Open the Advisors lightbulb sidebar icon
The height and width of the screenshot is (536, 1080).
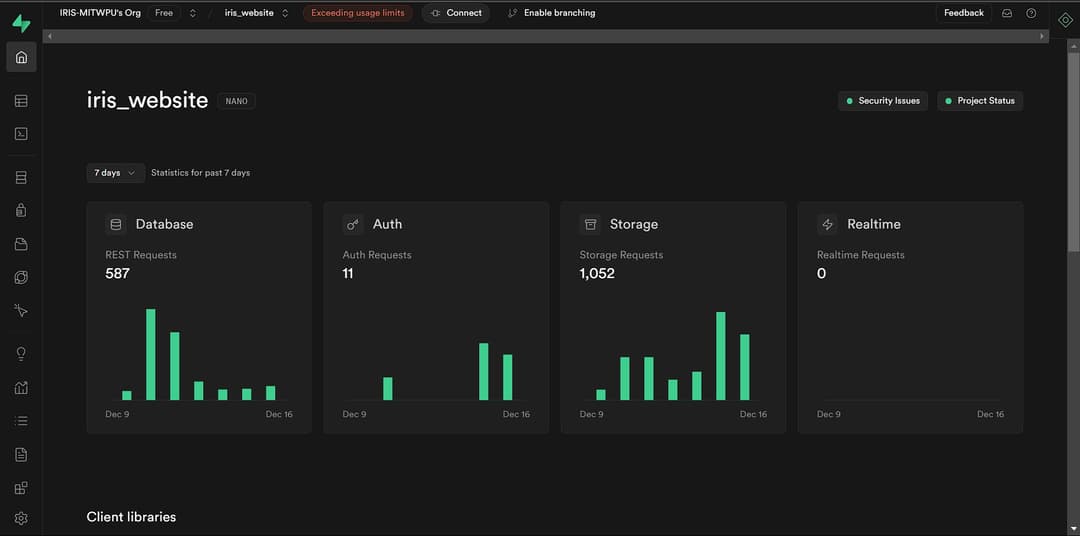coord(21,354)
